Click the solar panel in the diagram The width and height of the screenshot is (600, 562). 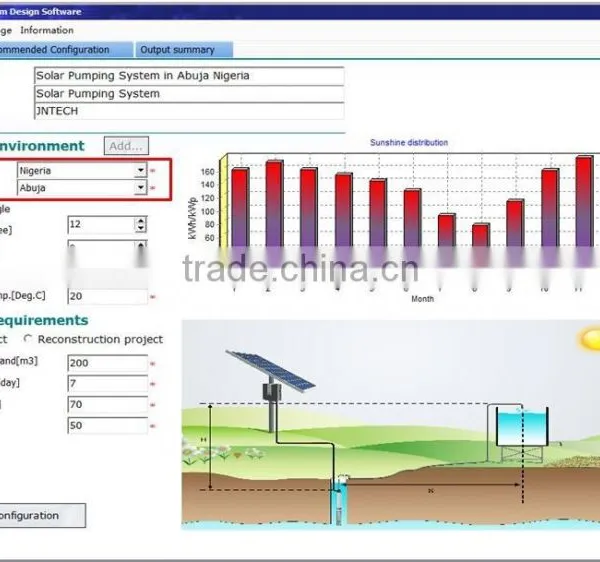(271, 370)
